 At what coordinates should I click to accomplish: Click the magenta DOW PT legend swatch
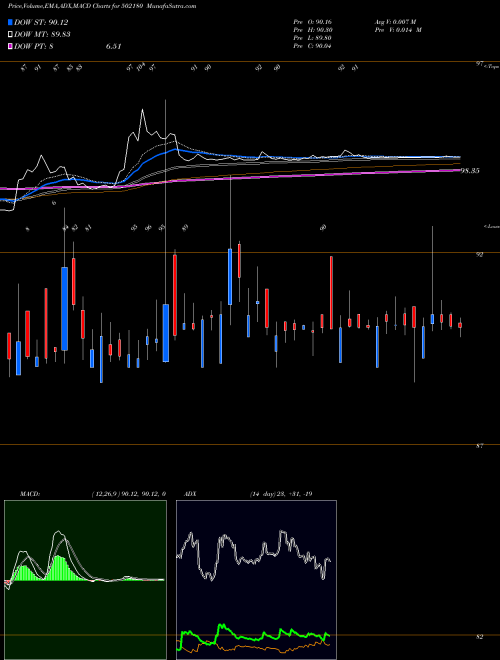11,46
